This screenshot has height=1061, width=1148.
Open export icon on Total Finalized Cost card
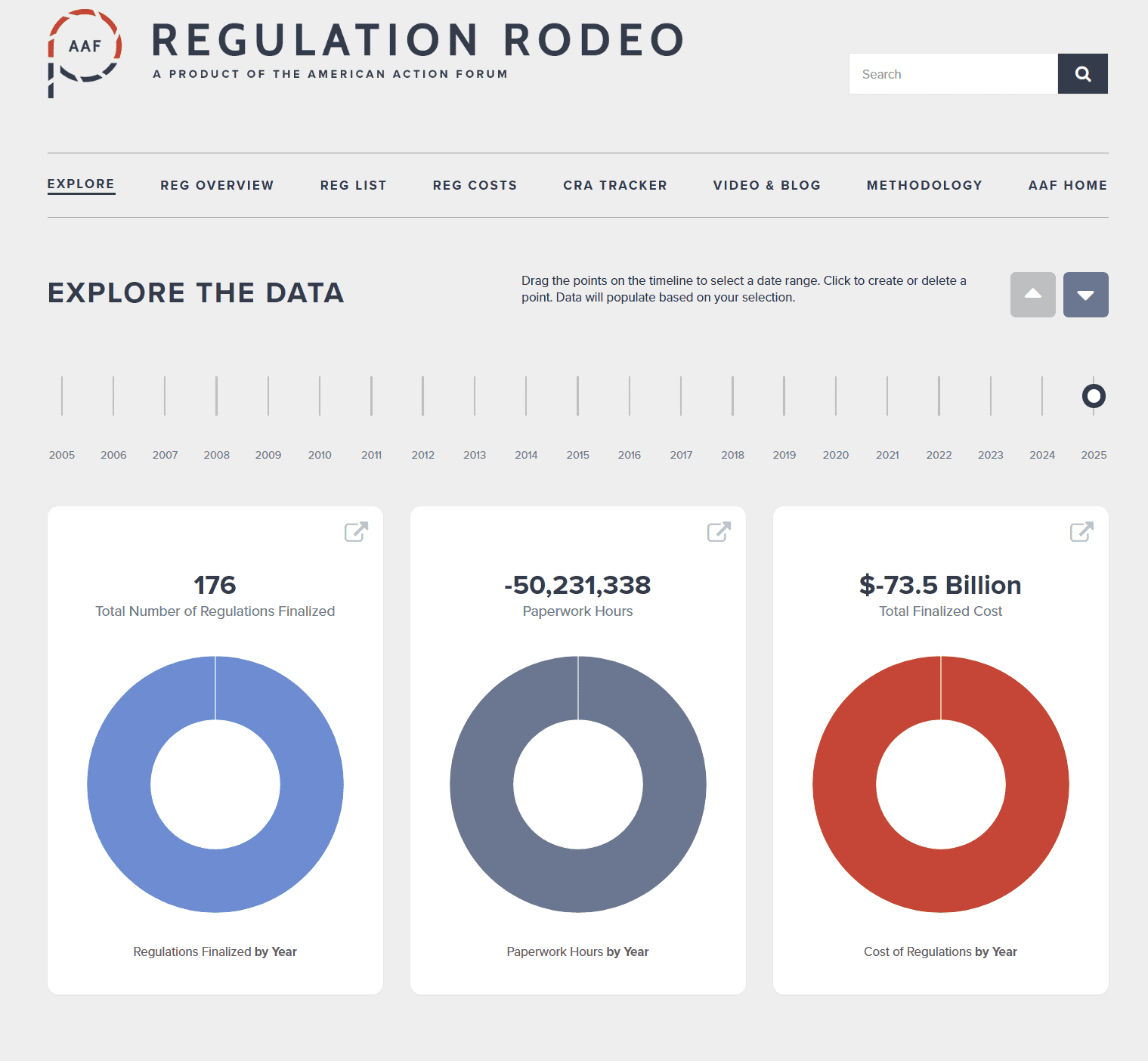(1081, 532)
